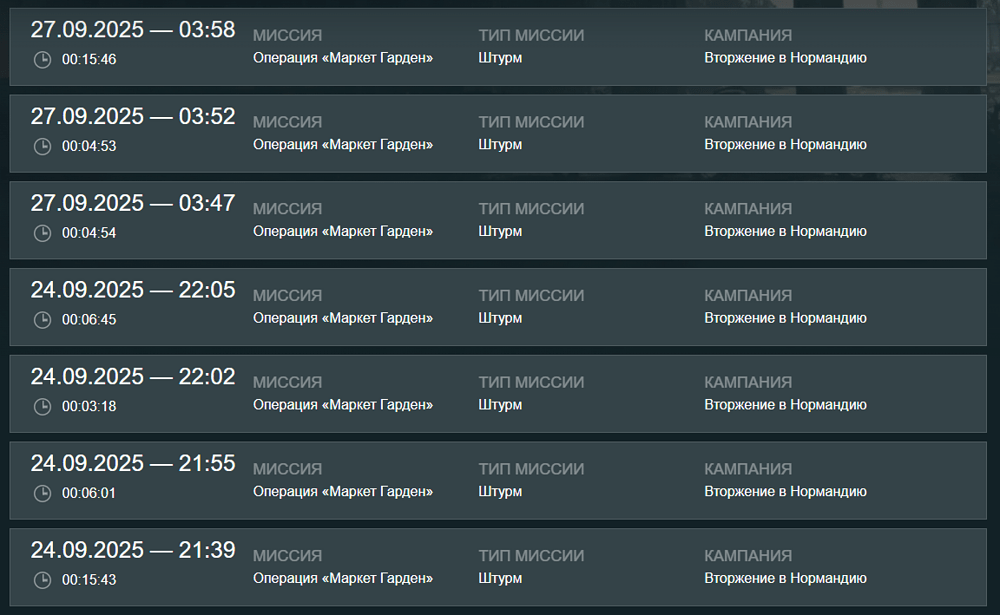Open the 24.09.2025 — 22:02 session entry
Image resolution: width=1000 pixels, height=615 pixels.
click(498, 394)
